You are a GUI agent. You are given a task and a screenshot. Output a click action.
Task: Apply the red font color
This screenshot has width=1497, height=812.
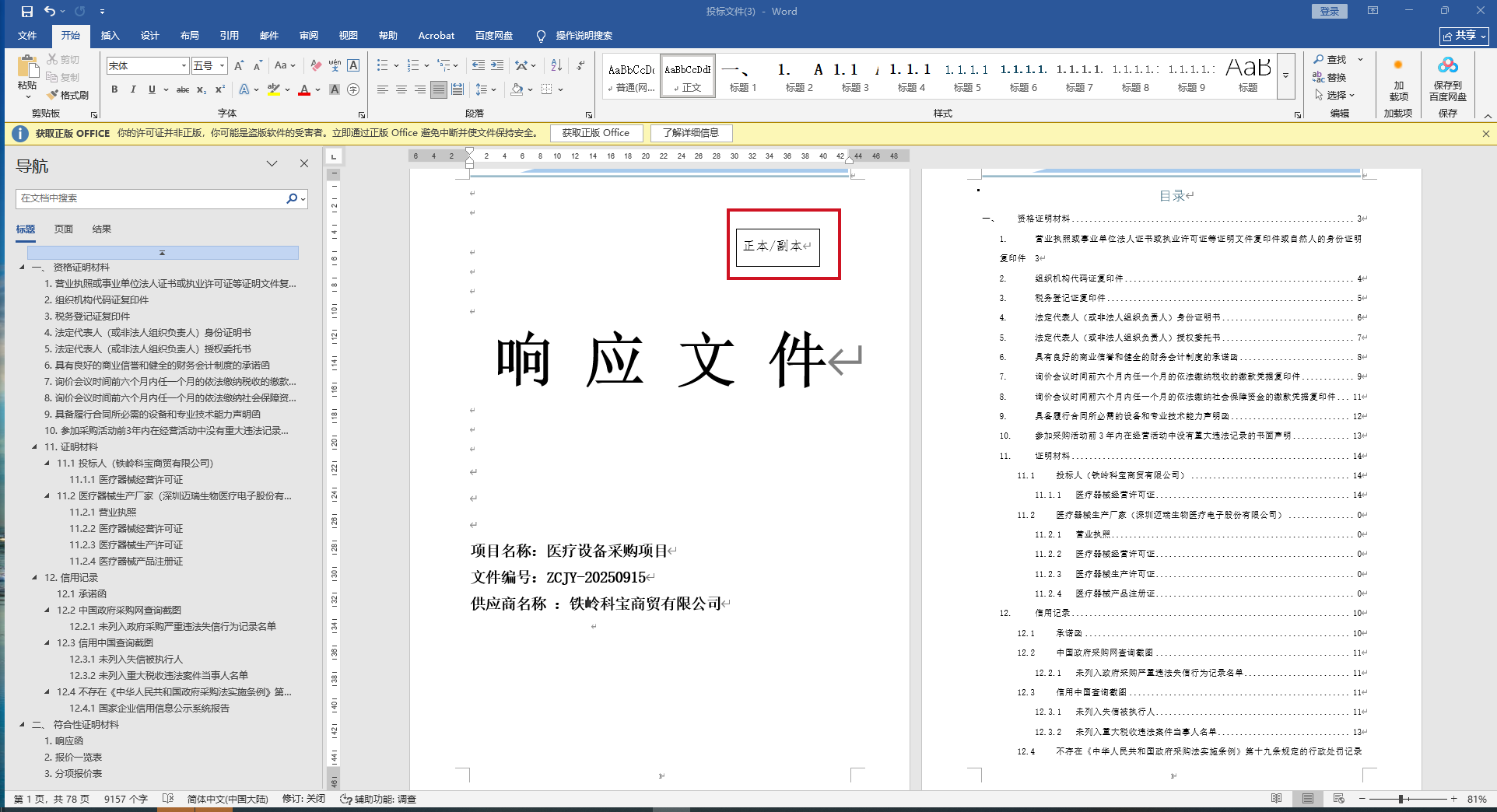[x=304, y=89]
